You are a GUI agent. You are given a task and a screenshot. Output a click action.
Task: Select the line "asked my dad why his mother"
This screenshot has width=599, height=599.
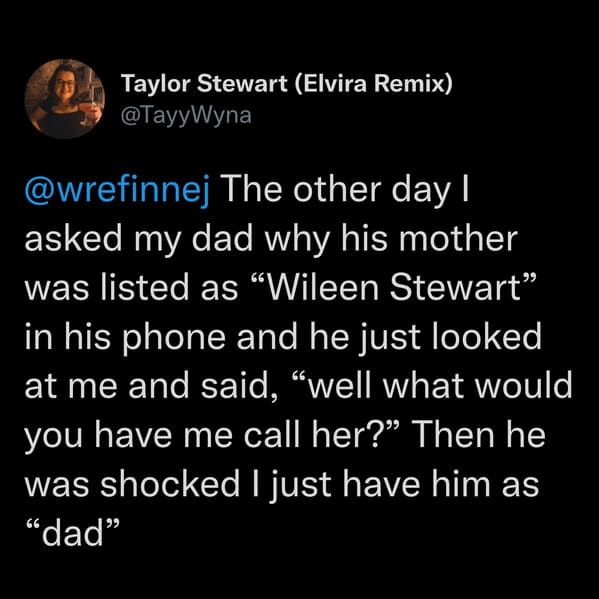pyautogui.click(x=271, y=240)
